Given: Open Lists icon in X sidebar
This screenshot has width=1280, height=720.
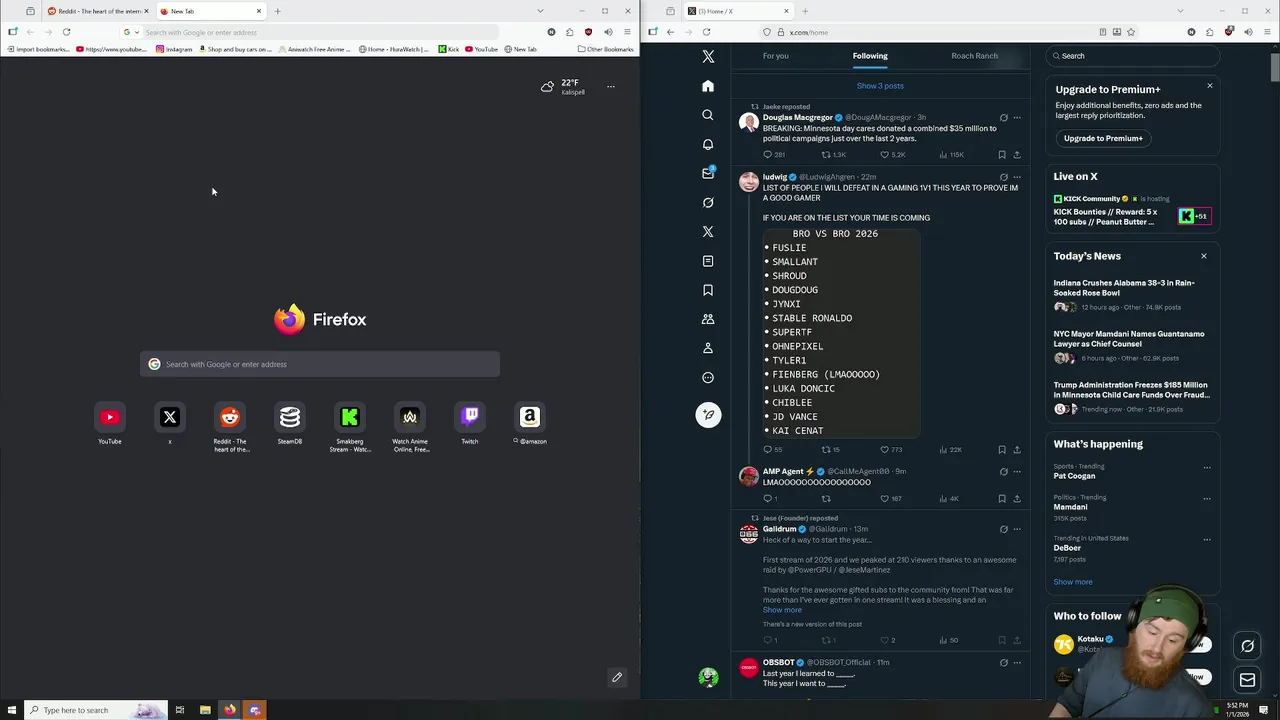Looking at the screenshot, I should coord(708,261).
